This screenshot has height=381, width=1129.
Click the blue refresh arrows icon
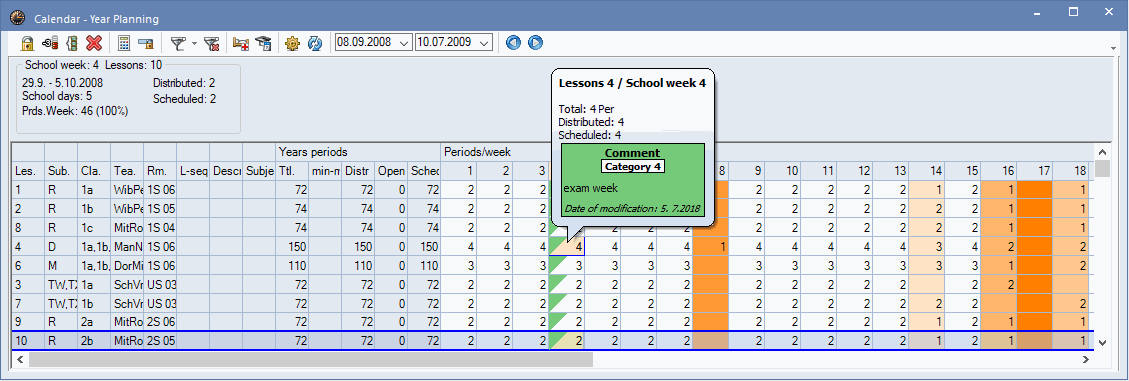tap(315, 43)
